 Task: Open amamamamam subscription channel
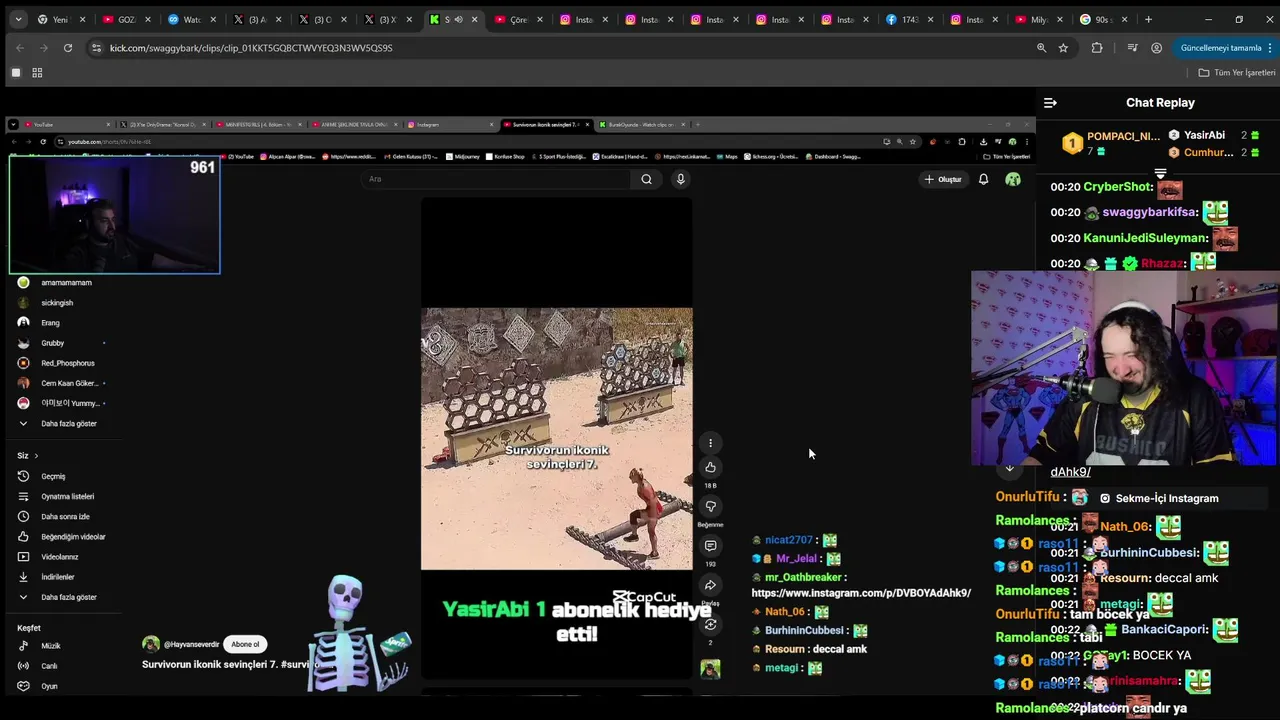(66, 283)
